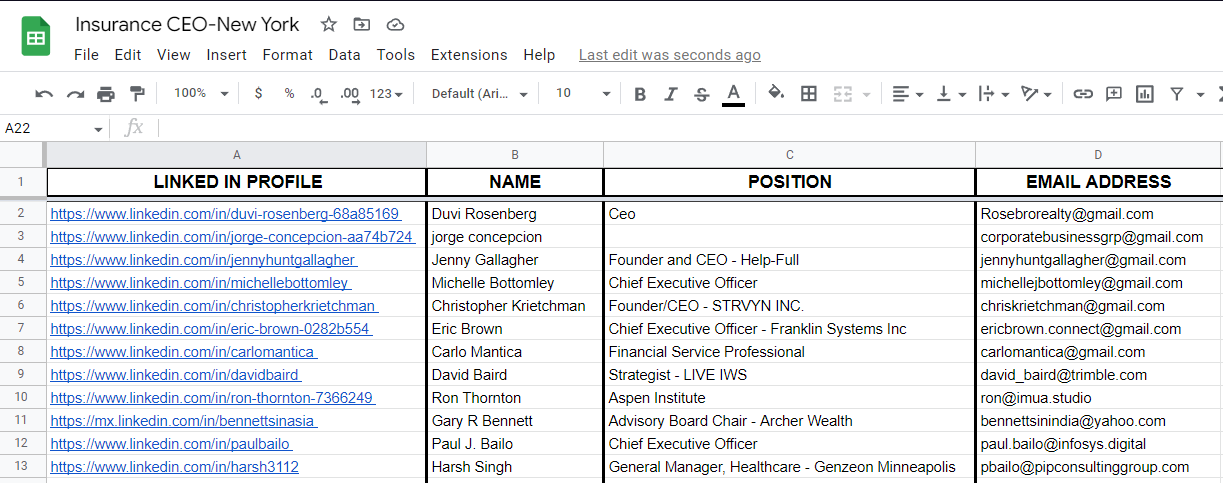The image size is (1223, 483).
Task: Click the insert link icon
Action: click(1083, 94)
